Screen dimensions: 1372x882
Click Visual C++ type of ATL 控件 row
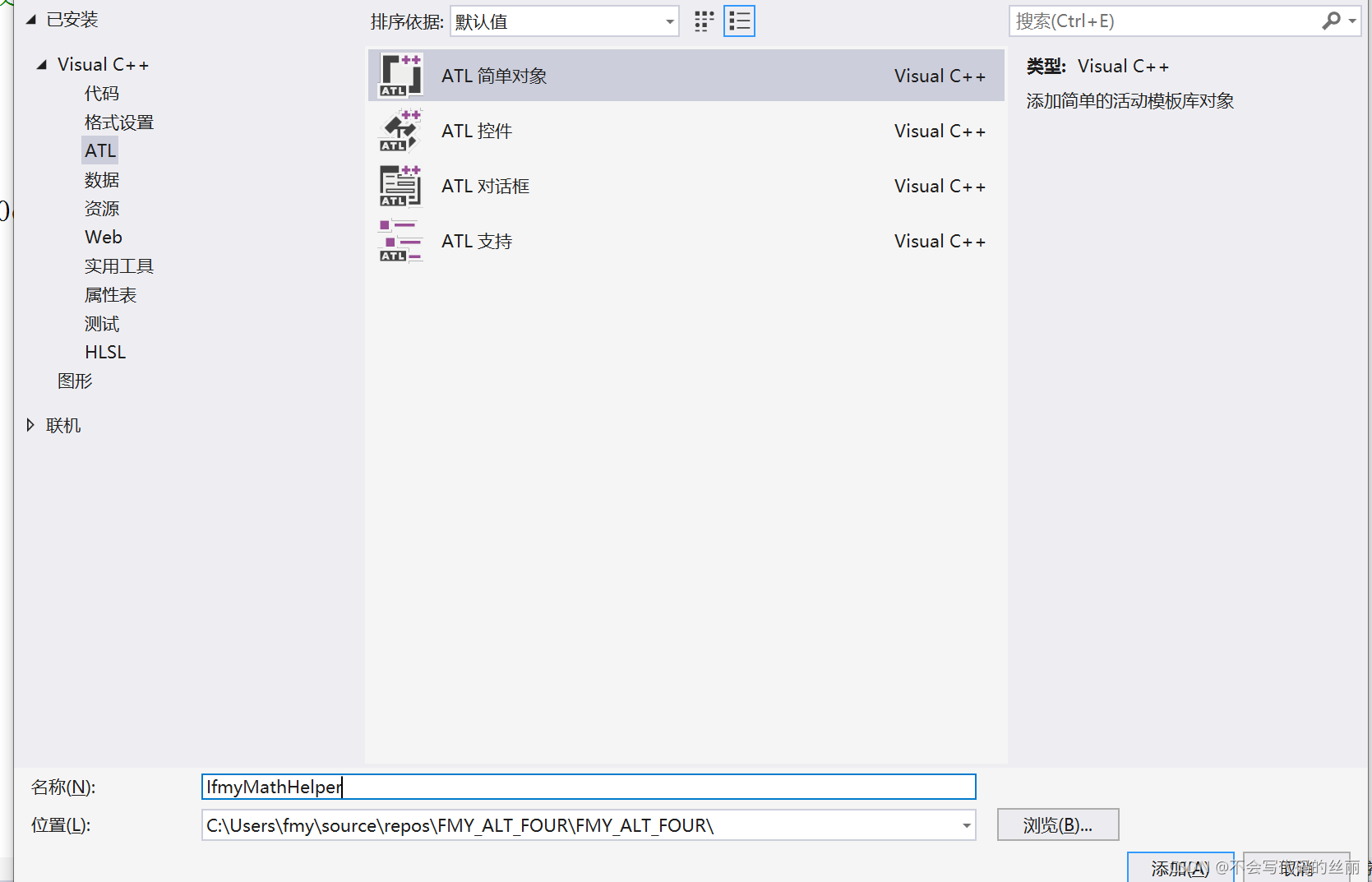[940, 131]
